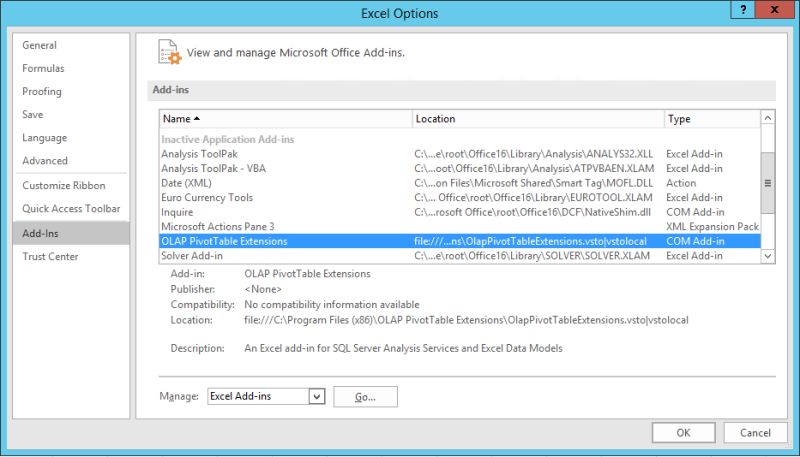Click the Publisher <None> value
The width and height of the screenshot is (800, 457).
[263, 289]
